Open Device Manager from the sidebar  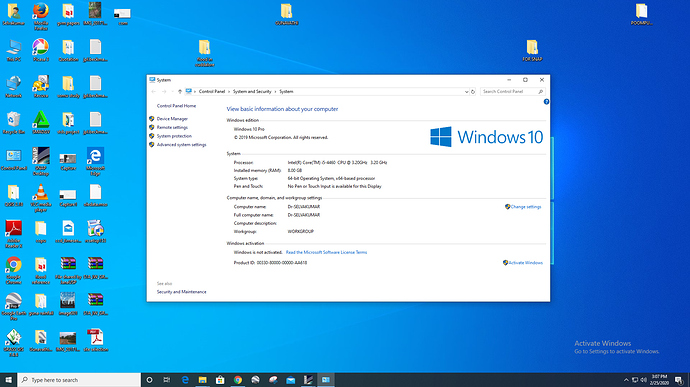coord(172,119)
